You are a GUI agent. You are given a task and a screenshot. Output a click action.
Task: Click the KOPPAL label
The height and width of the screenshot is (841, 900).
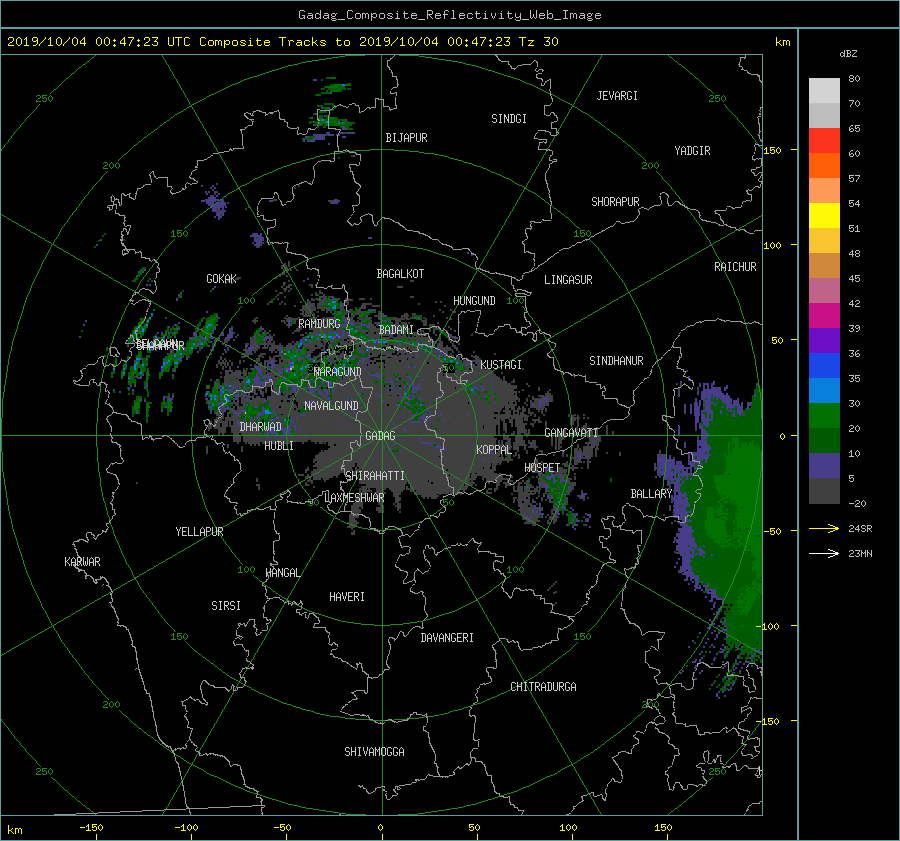[x=494, y=450]
